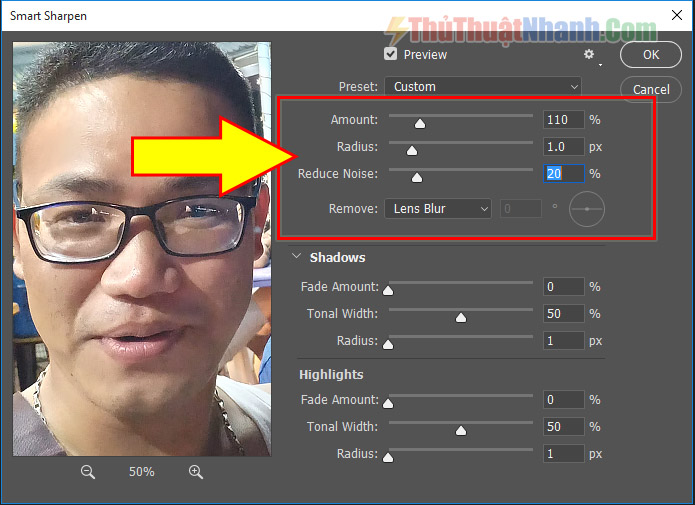Click the Radius field showing 1.0
695x505 pixels.
pos(564,147)
